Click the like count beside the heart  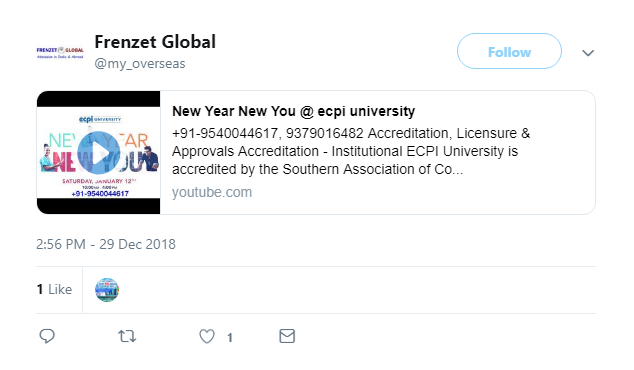tap(230, 337)
